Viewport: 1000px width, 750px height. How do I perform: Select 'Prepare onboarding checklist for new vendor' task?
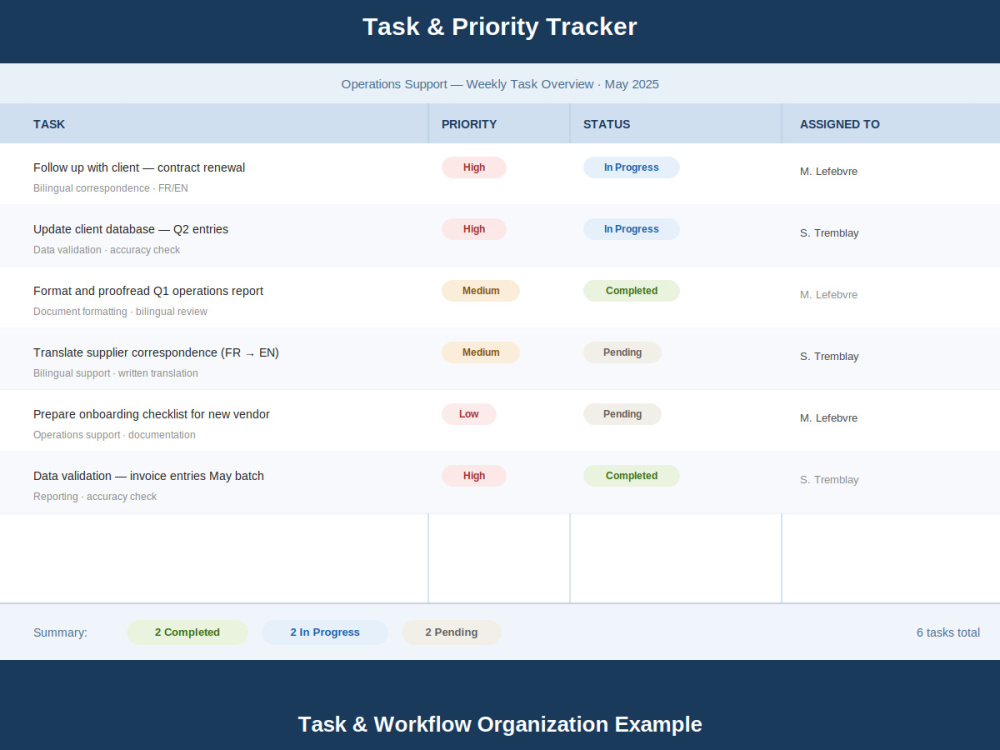tap(151, 415)
